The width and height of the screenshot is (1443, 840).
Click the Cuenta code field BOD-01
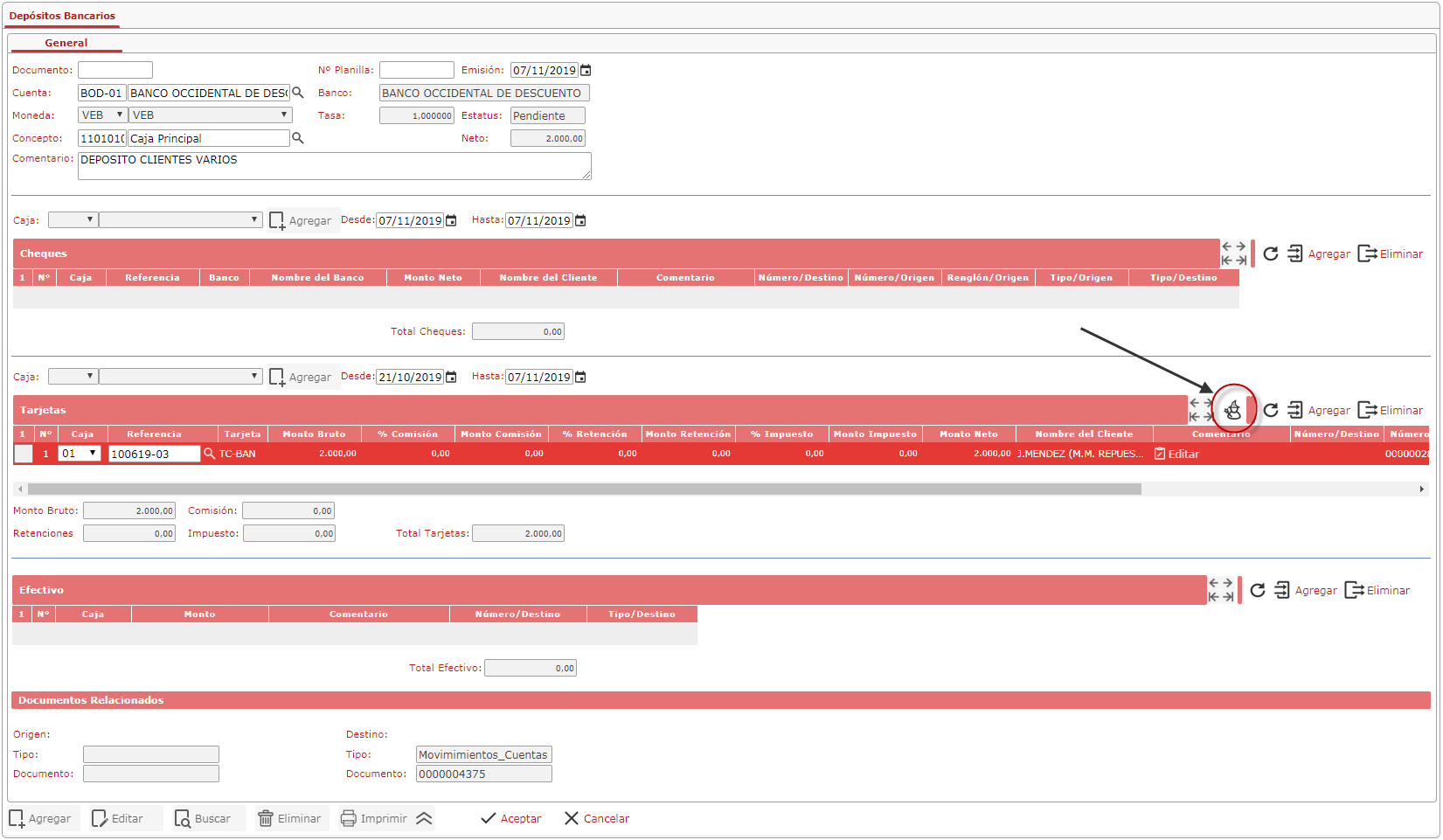point(102,93)
